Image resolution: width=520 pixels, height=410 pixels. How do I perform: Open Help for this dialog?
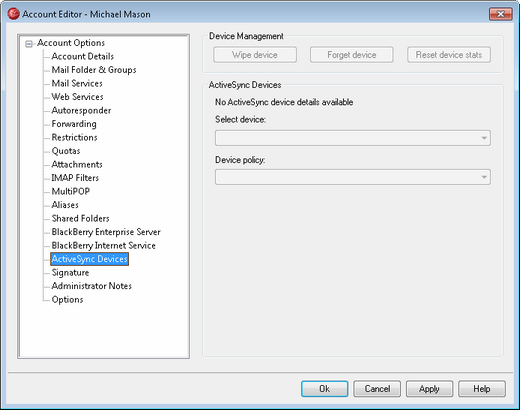(482, 389)
